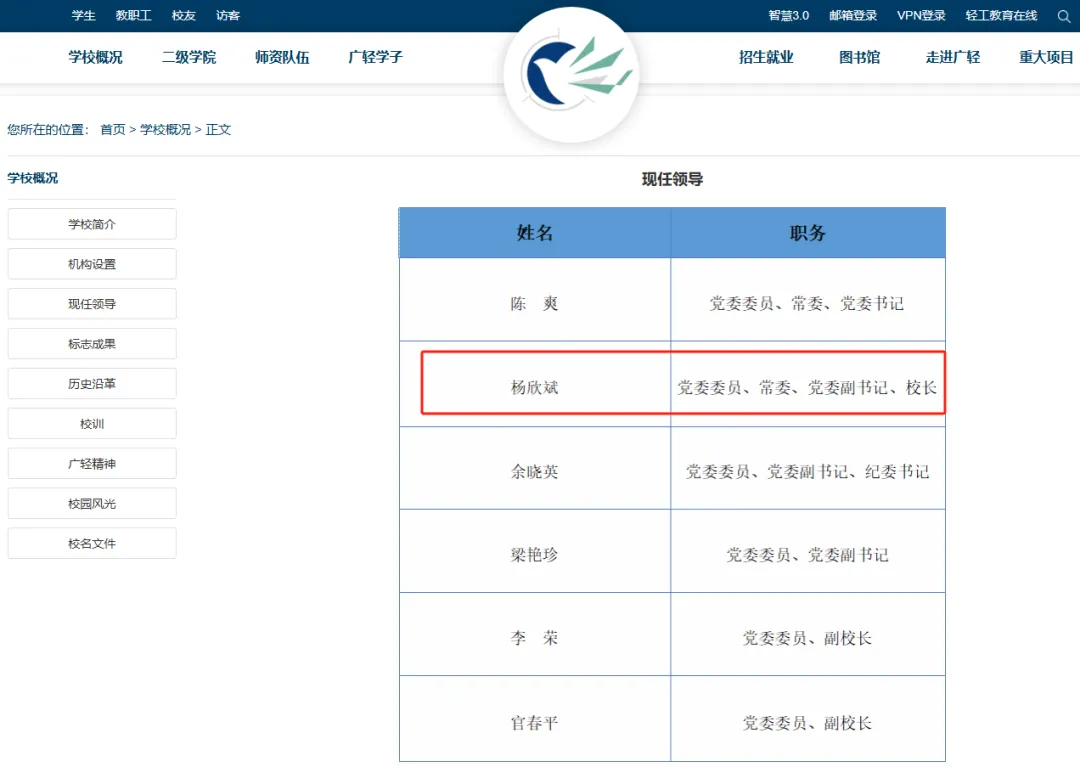Click the 校园风光 sidebar button
Viewport: 1080px width, 778px height.
pyautogui.click(x=92, y=504)
